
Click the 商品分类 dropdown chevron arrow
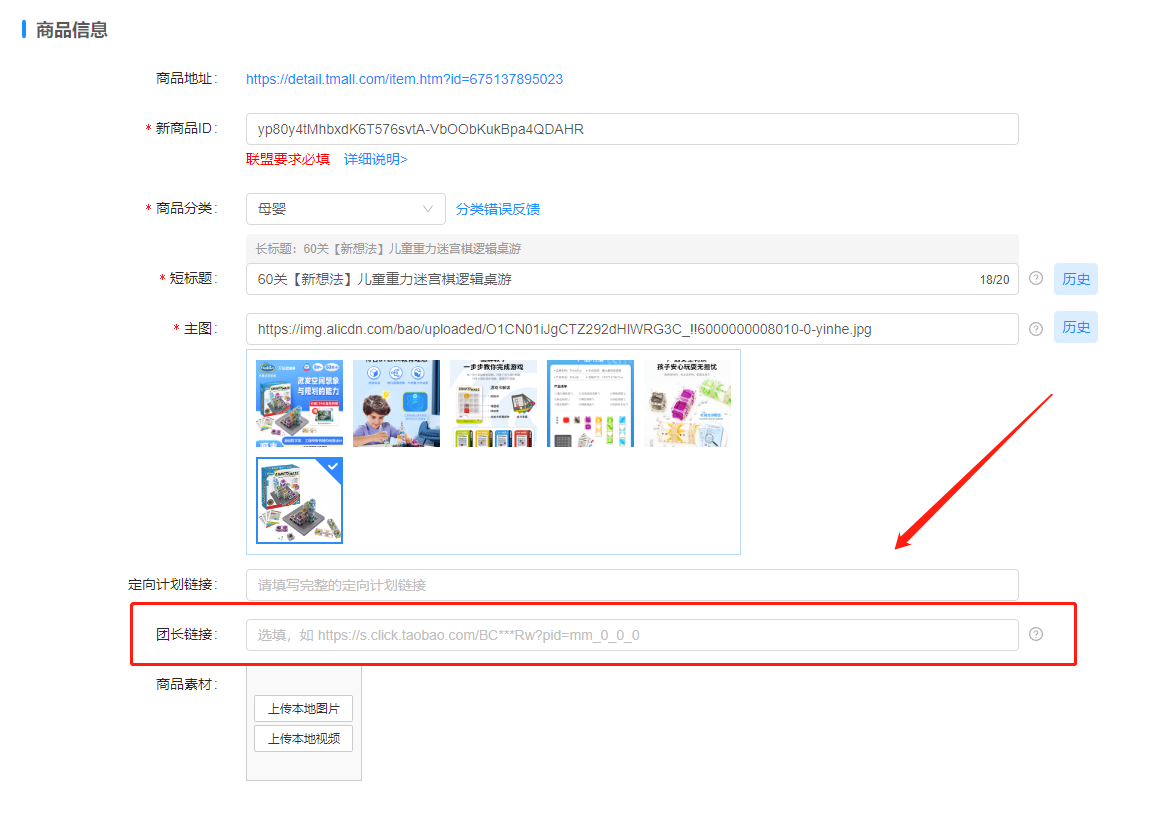click(x=429, y=209)
